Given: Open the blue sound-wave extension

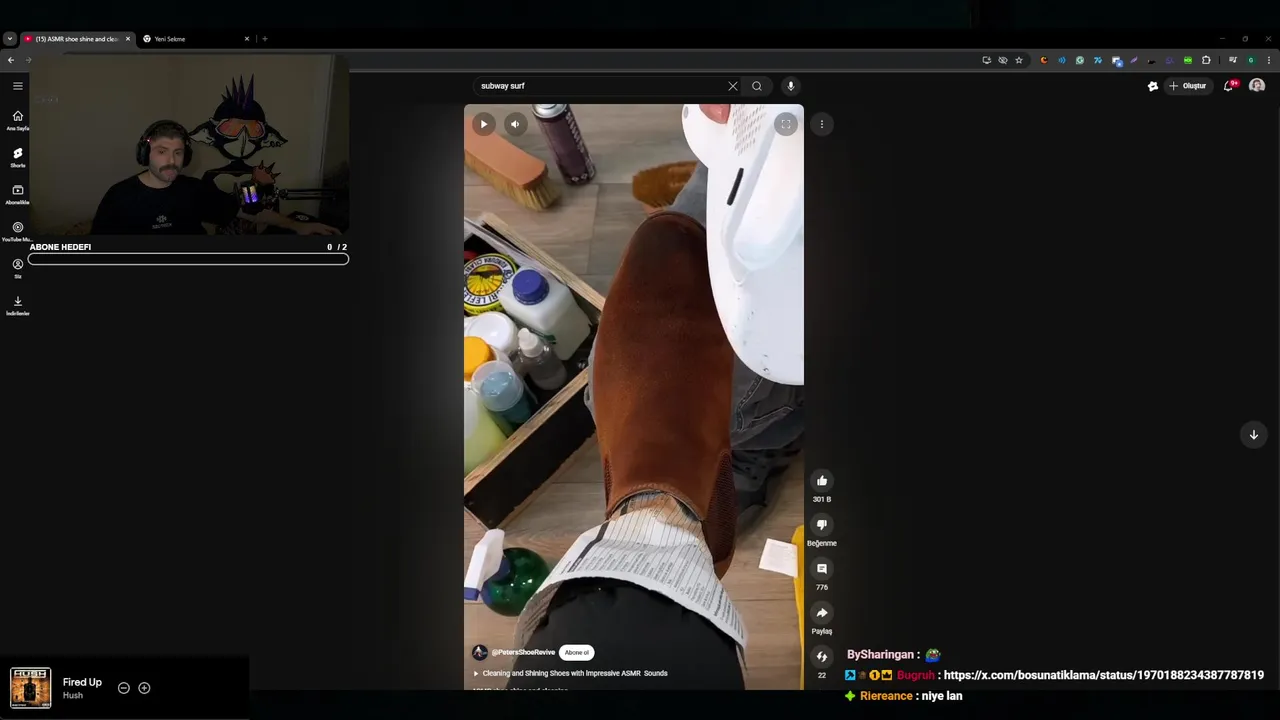Looking at the screenshot, I should [x=1062, y=60].
